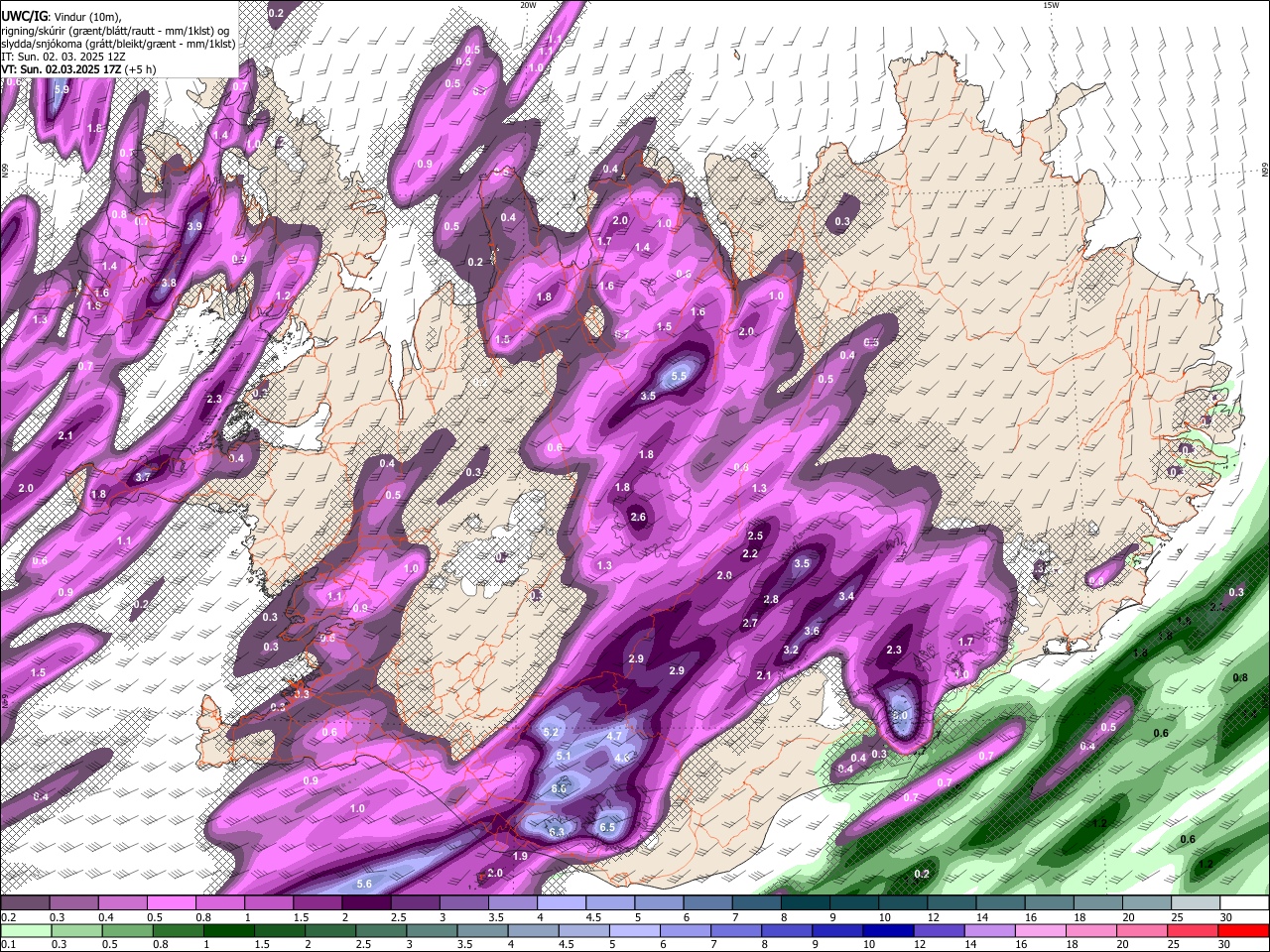This screenshot has width=1270, height=952.
Task: Click the '2.2' value on the map
Action: pyautogui.click(x=750, y=553)
